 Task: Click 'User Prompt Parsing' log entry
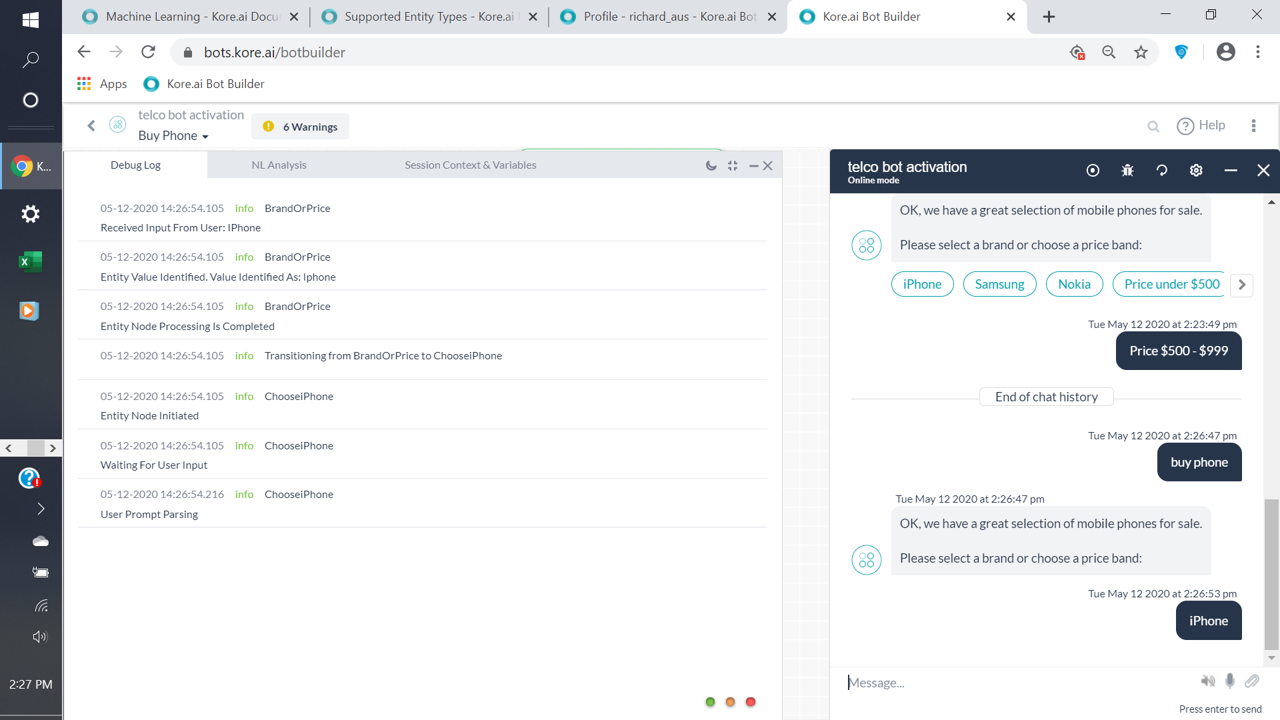pos(149,515)
